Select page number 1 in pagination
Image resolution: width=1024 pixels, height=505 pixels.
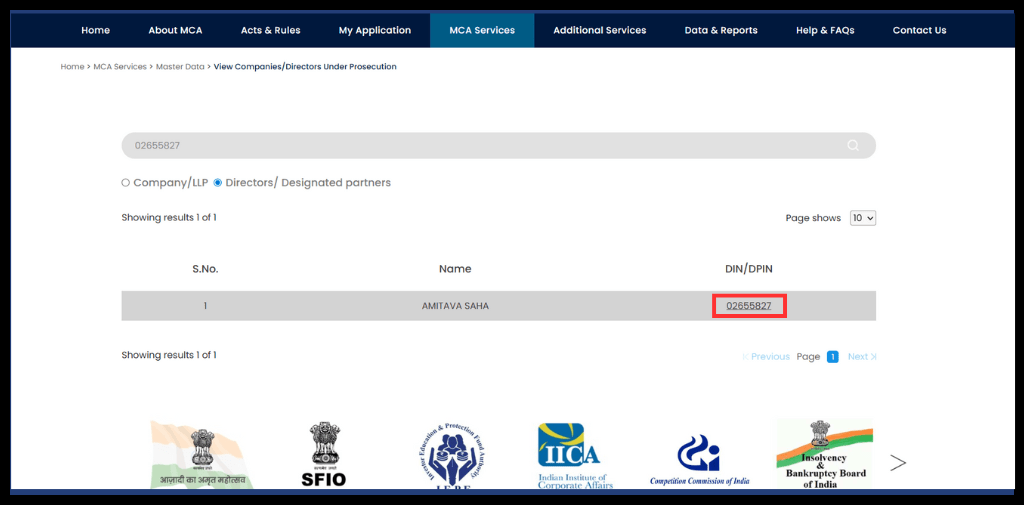point(832,357)
